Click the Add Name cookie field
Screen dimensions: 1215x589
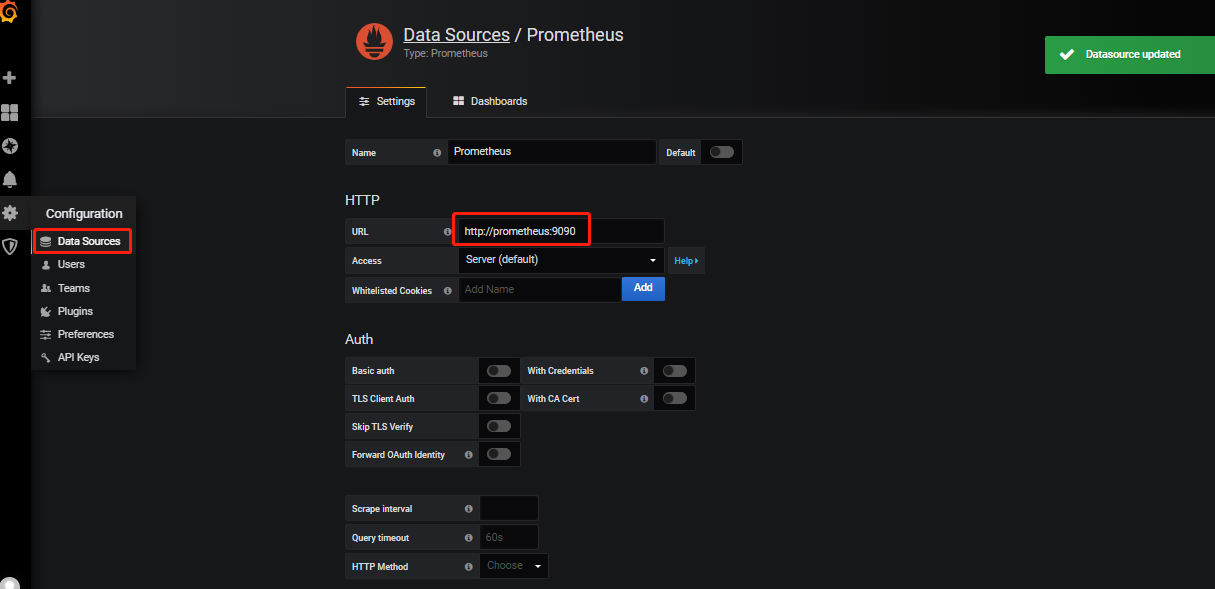(x=540, y=289)
